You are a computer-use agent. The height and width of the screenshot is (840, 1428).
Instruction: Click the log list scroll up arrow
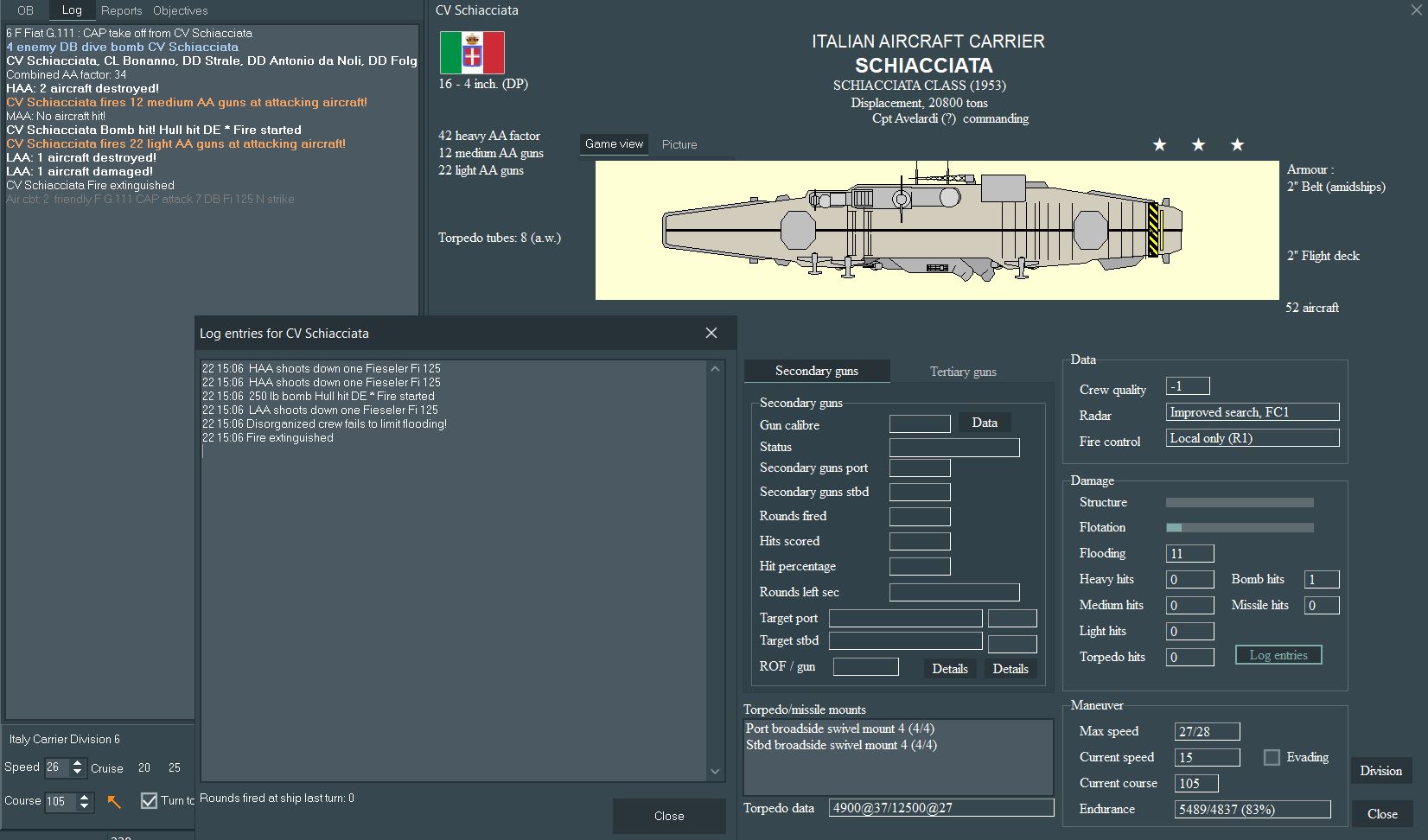coord(715,369)
